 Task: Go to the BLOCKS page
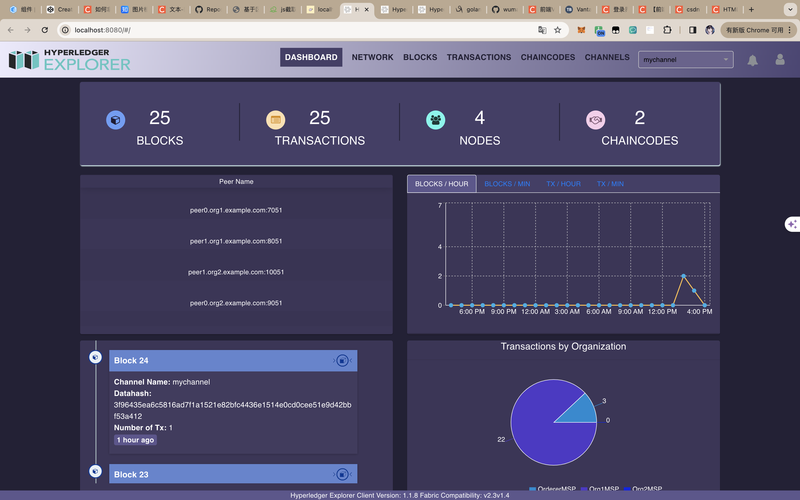(420, 57)
